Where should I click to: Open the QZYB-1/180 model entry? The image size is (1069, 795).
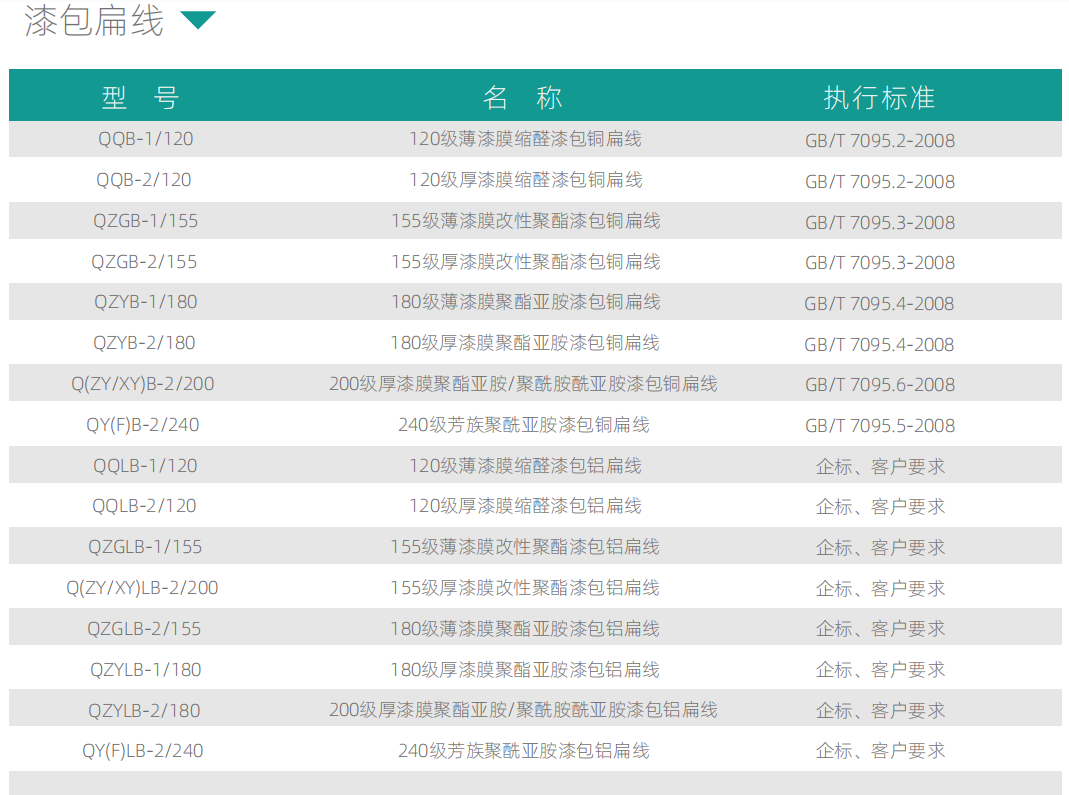(145, 302)
